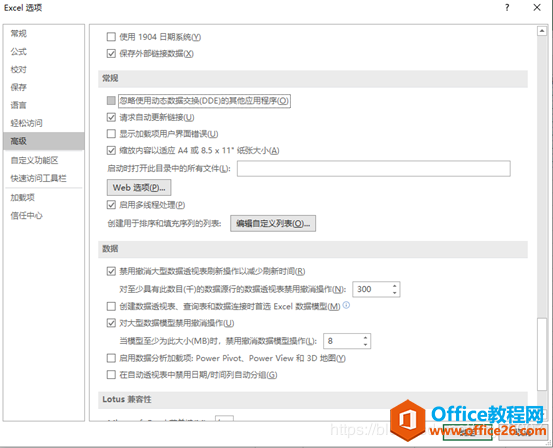Click the 启动时打开此目录 file path field
This screenshot has height=448, width=553.
(x=373, y=169)
